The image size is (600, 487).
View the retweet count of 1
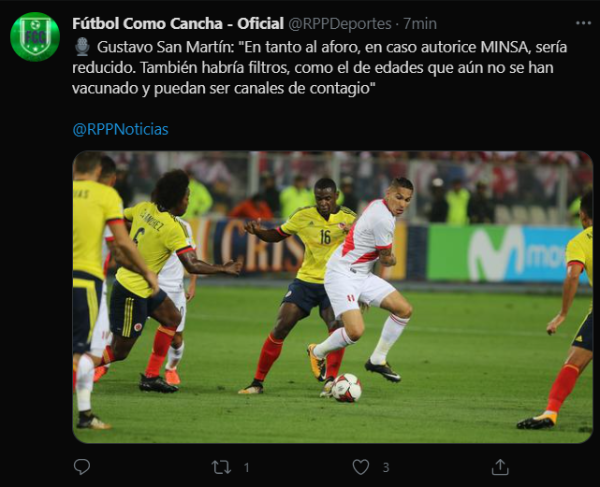(x=246, y=467)
